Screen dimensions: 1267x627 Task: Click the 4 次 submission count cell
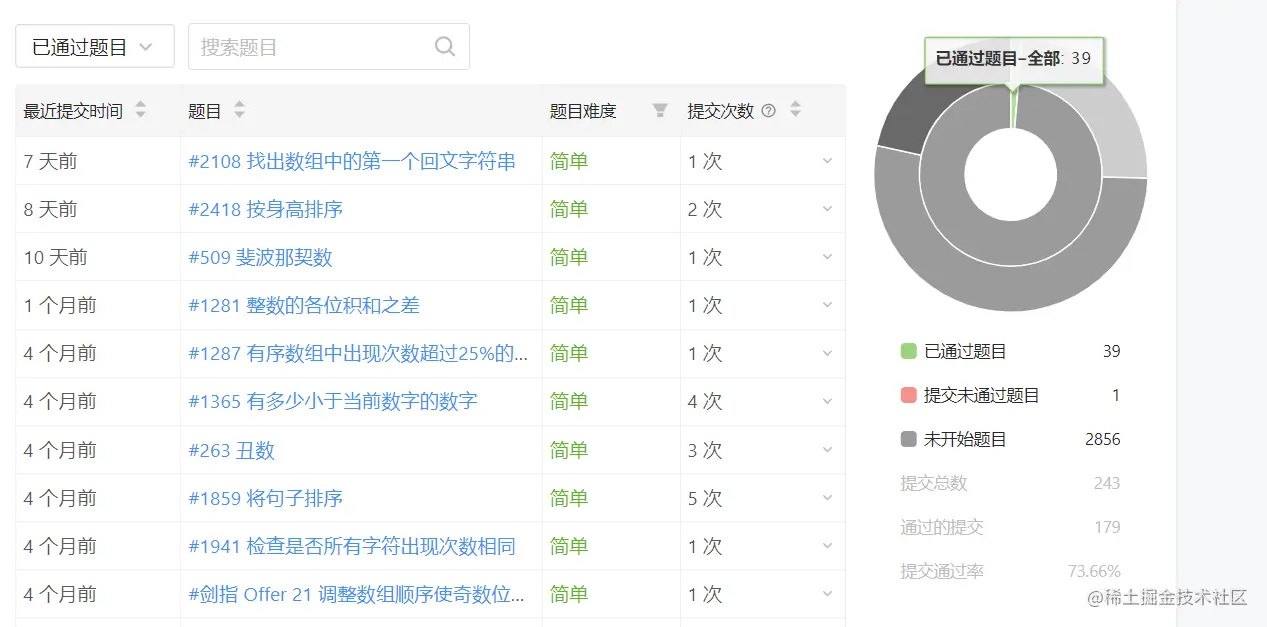[x=705, y=401]
